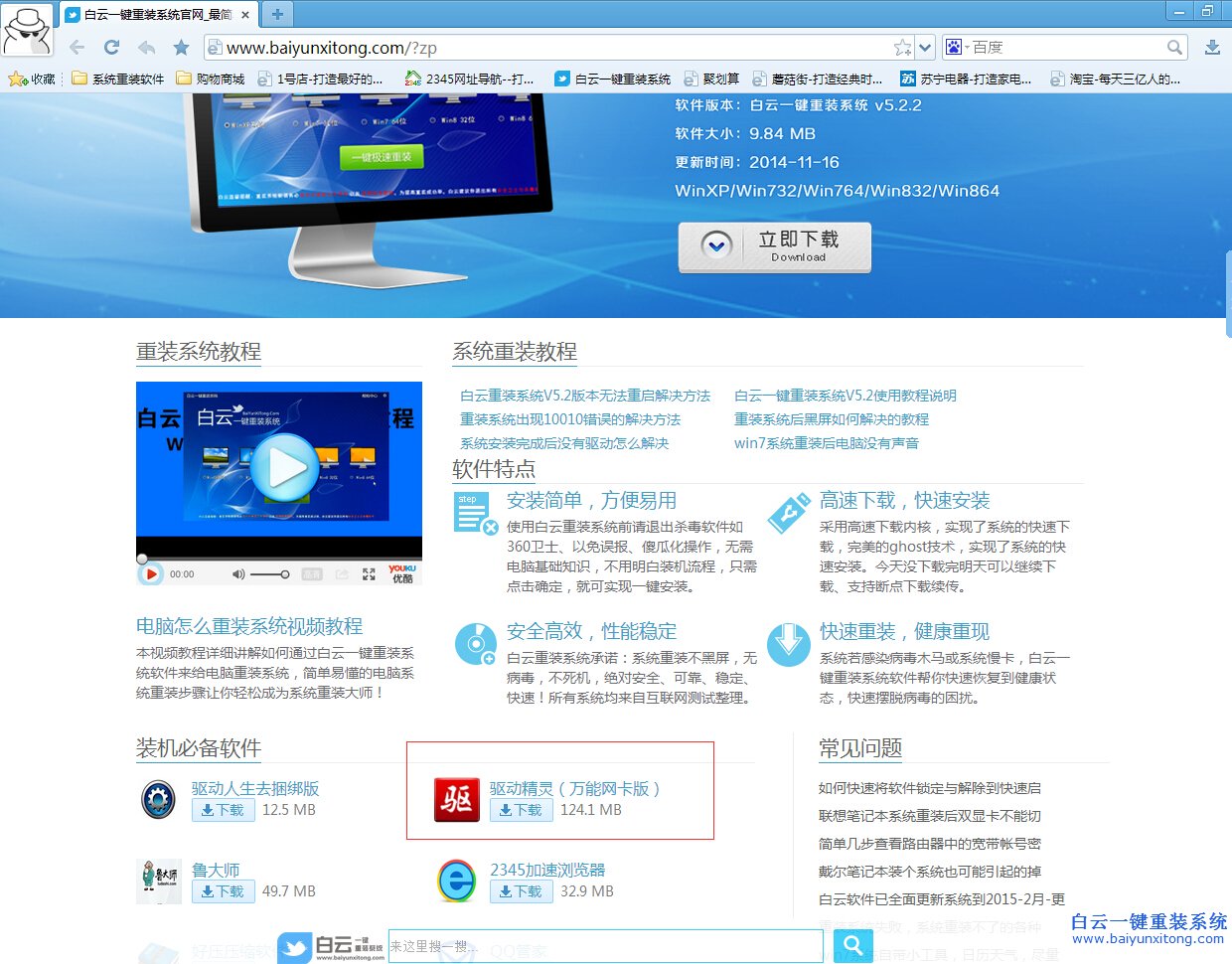Select the 2345加速浏览器 icon
Viewport: 1232px width, 964px height.
click(x=456, y=880)
